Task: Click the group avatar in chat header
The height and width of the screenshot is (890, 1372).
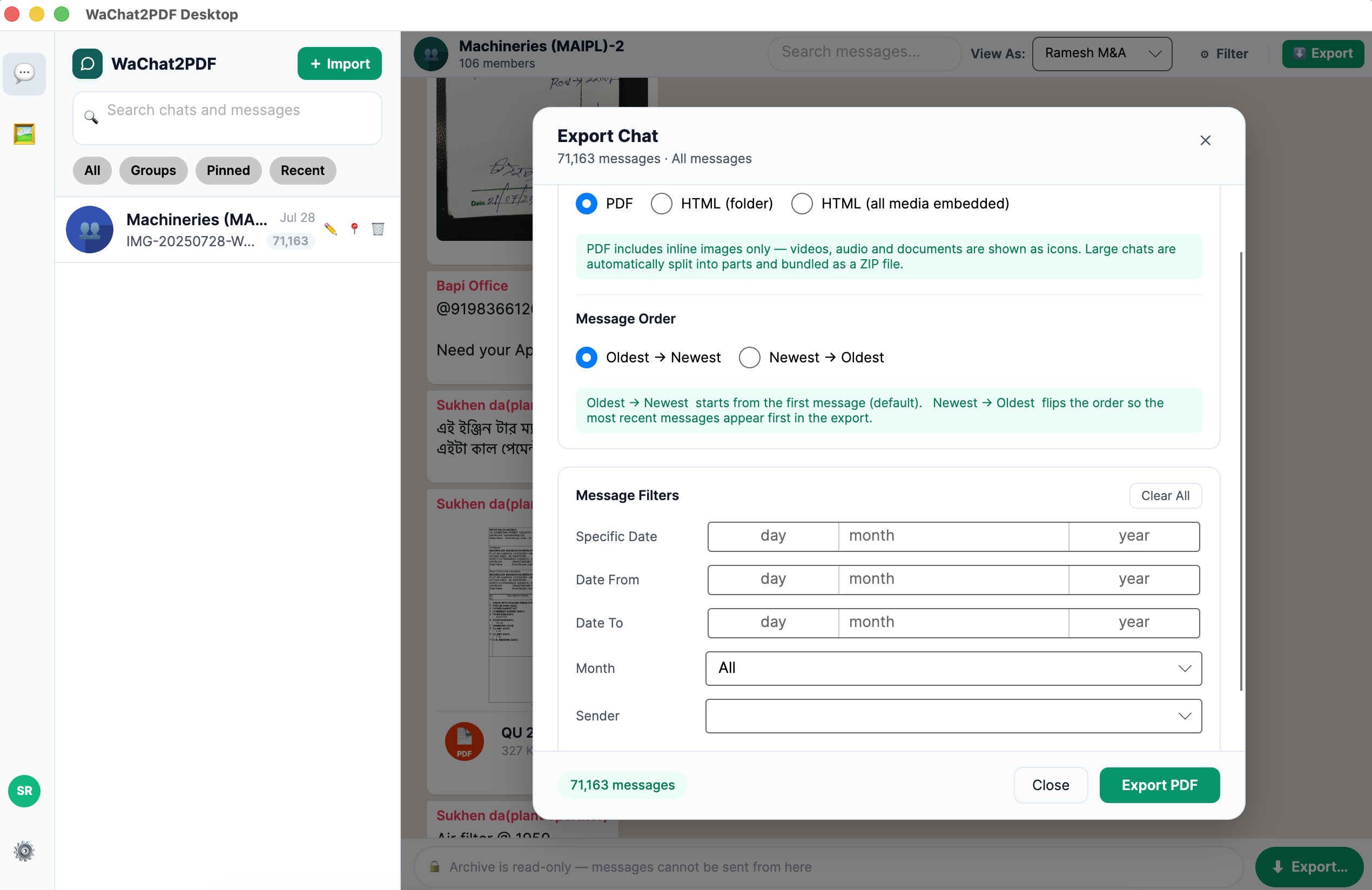Action: point(431,54)
